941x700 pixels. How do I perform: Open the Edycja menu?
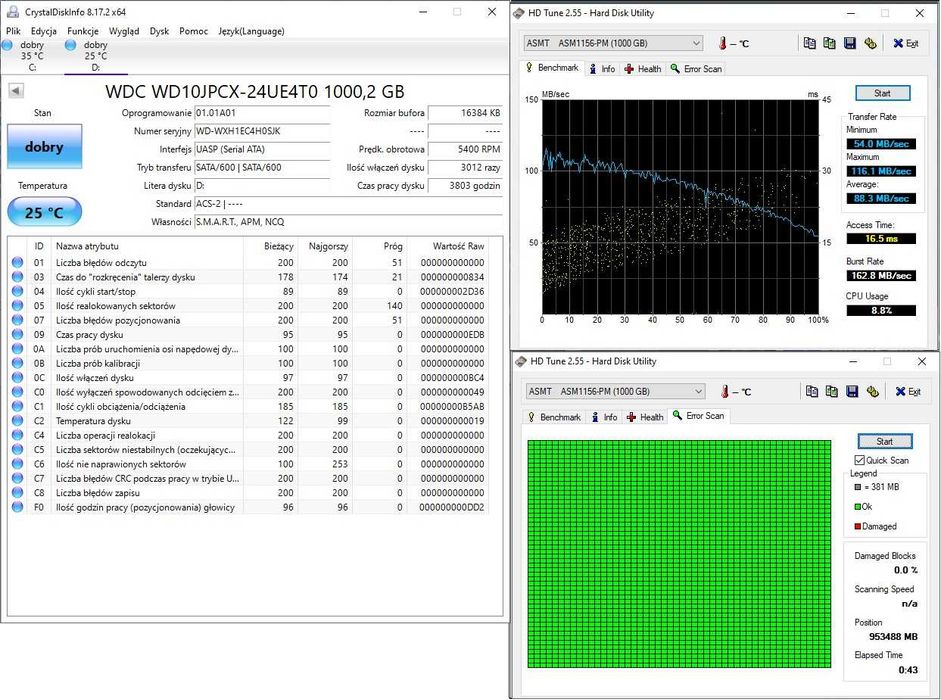pyautogui.click(x=44, y=31)
